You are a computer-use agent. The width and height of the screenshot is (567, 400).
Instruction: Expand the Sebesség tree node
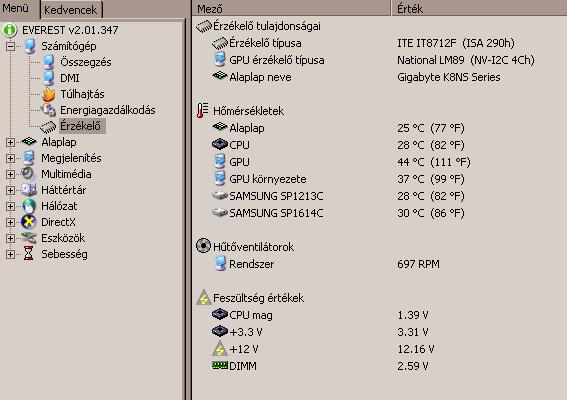10,254
